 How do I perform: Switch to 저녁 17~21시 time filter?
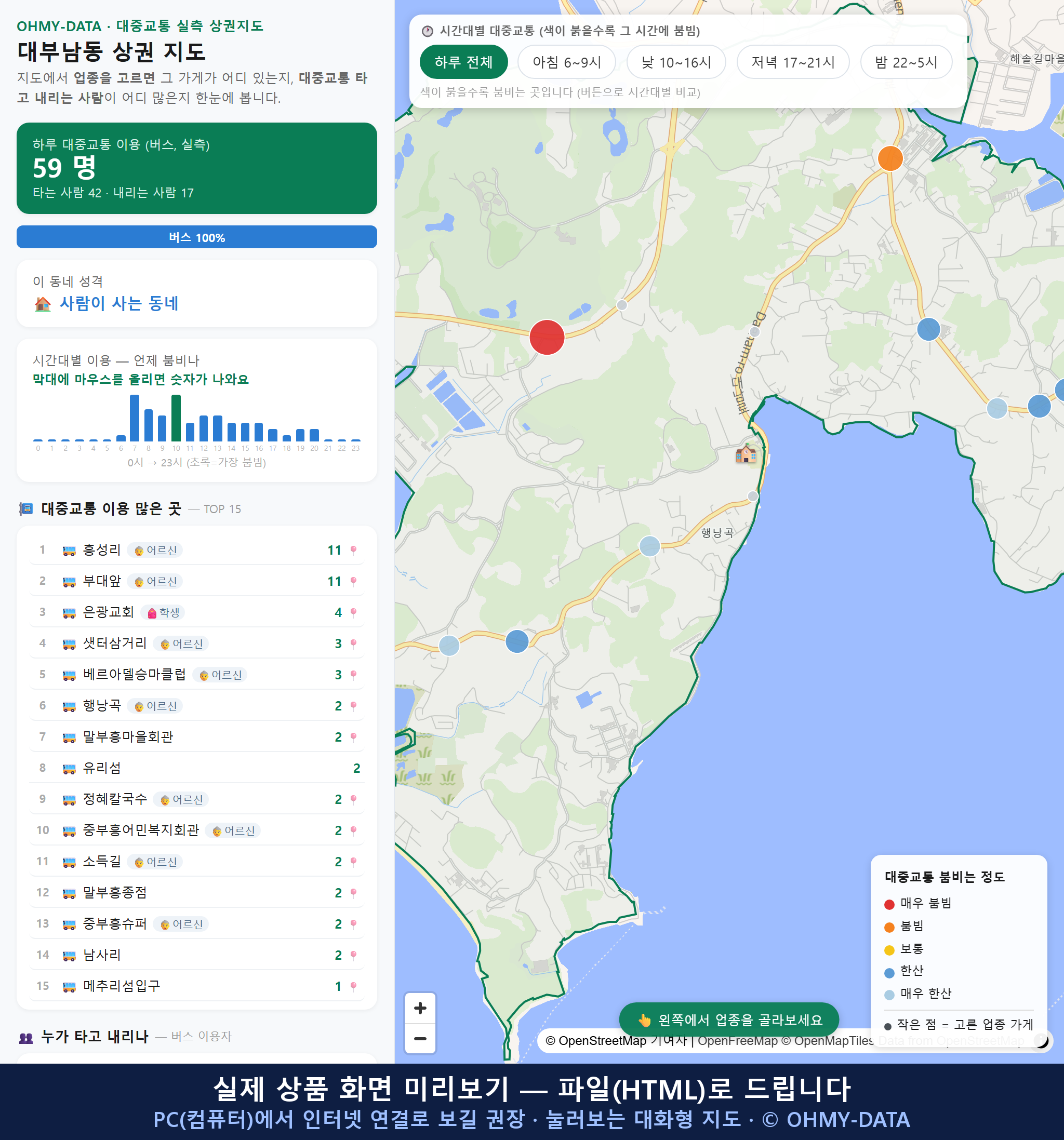coord(793,62)
